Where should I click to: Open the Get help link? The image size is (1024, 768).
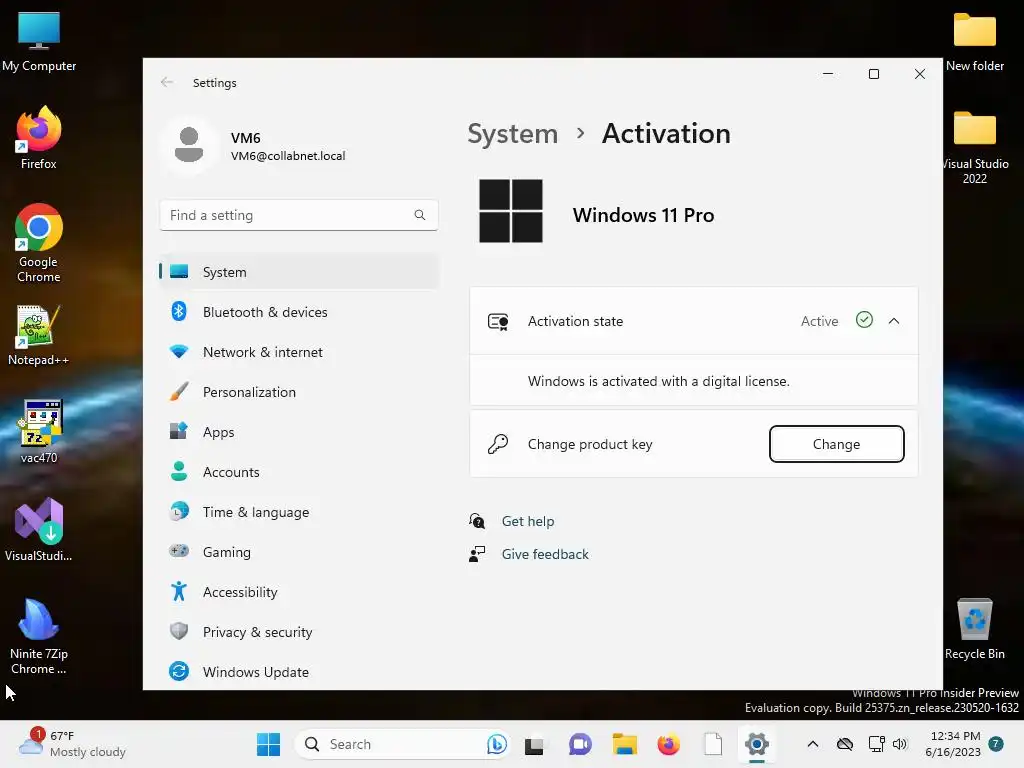click(x=528, y=521)
